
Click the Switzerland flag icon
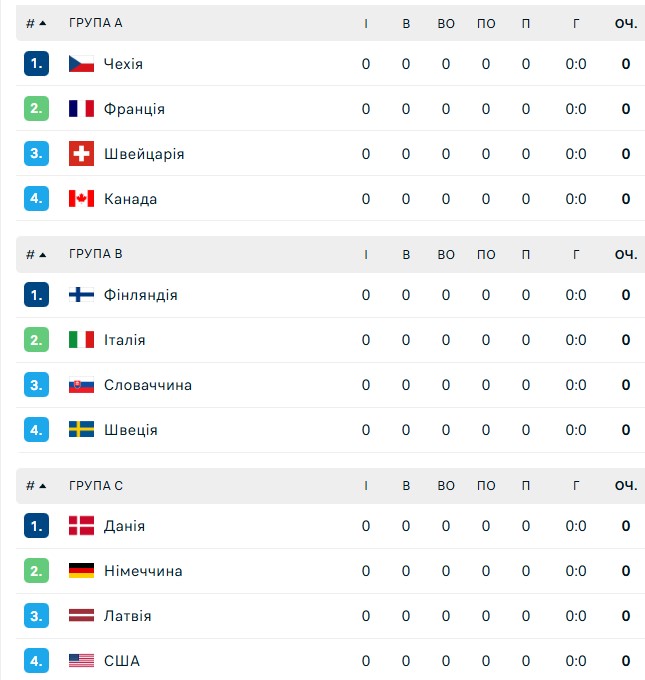click(81, 154)
